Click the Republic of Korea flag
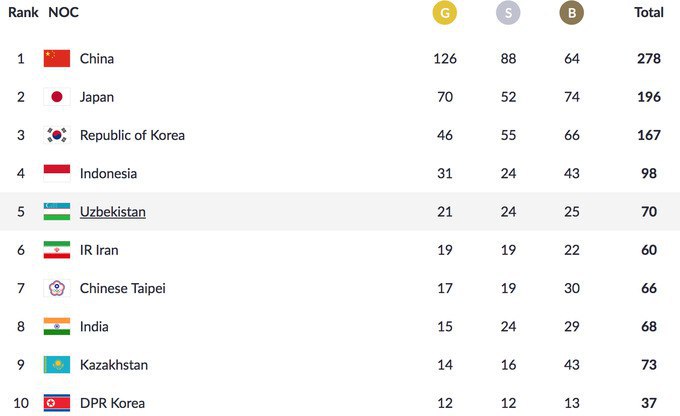This screenshot has height=416, width=680. [57, 135]
